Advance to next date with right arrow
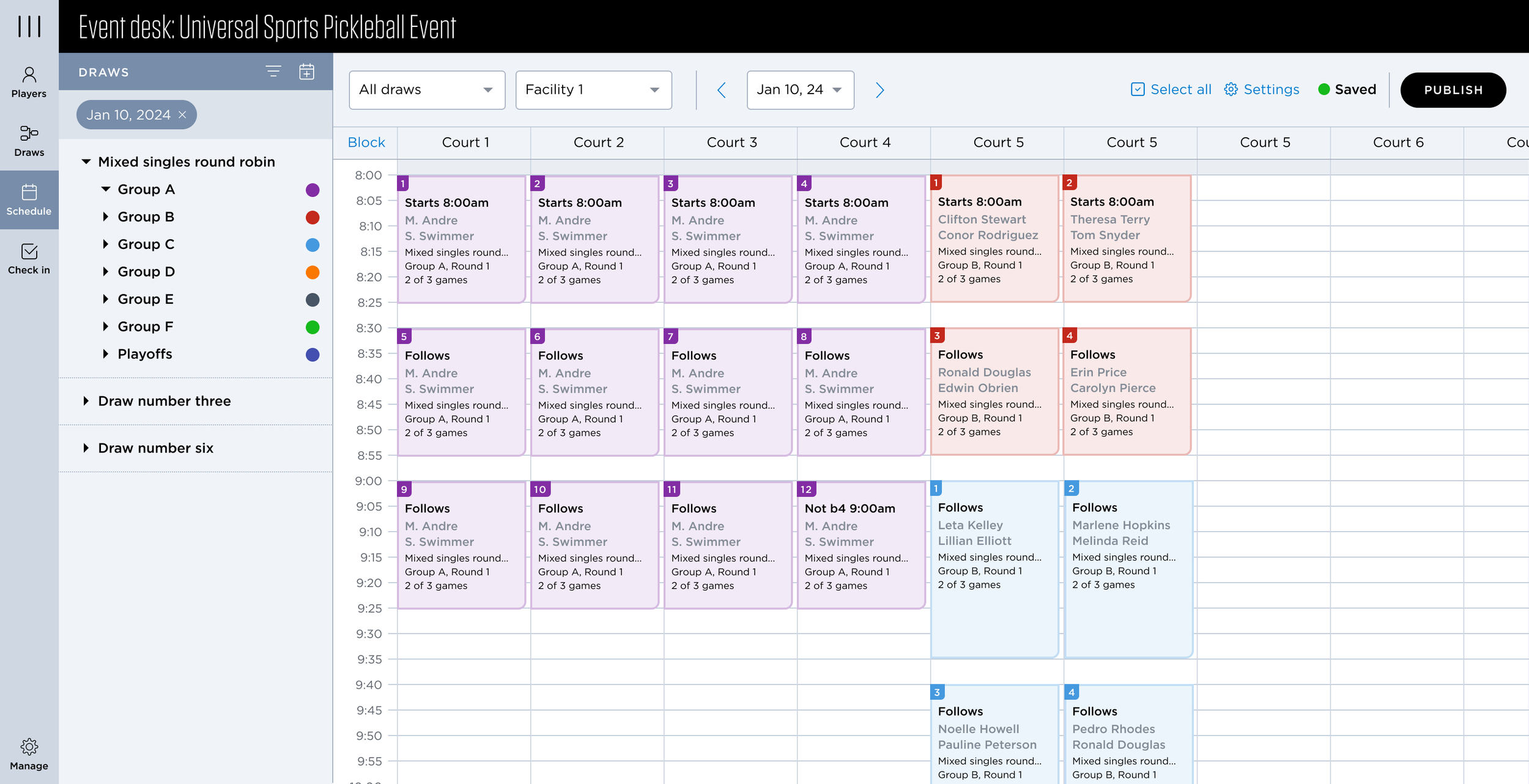This screenshot has width=1529, height=784. [x=879, y=91]
